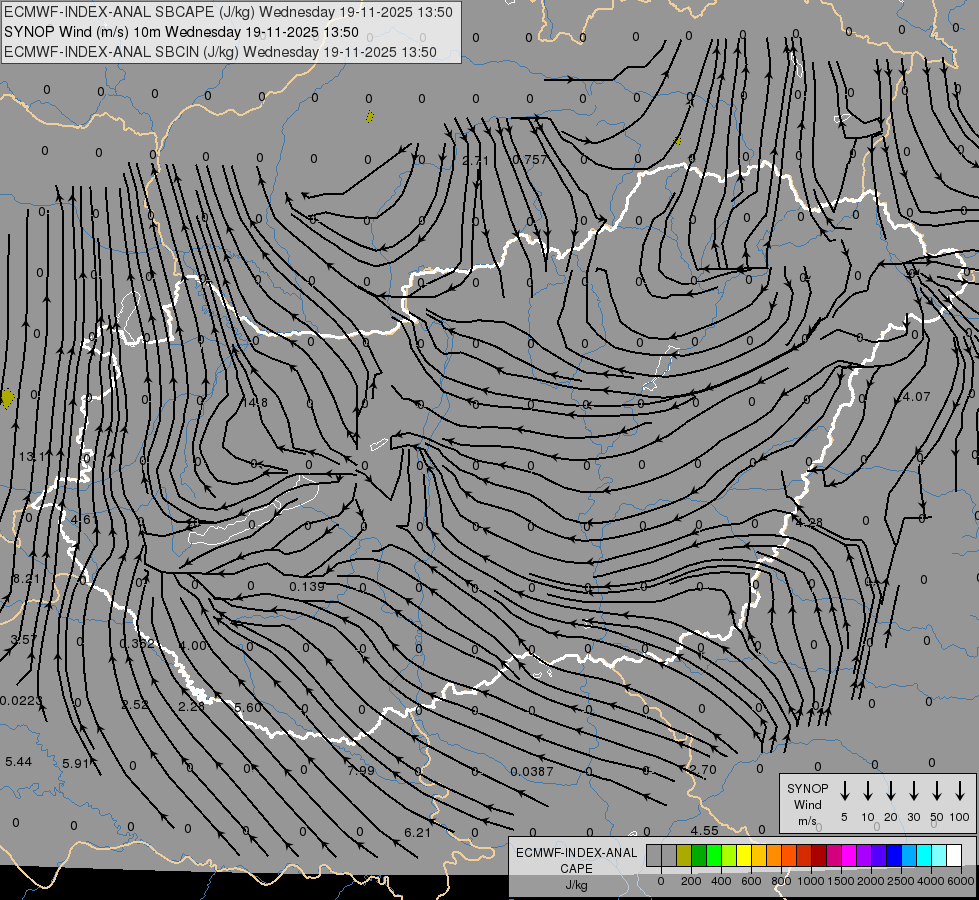The image size is (979, 900).
Task: Click the 4.28 value on the map
Action: pyautogui.click(x=809, y=522)
